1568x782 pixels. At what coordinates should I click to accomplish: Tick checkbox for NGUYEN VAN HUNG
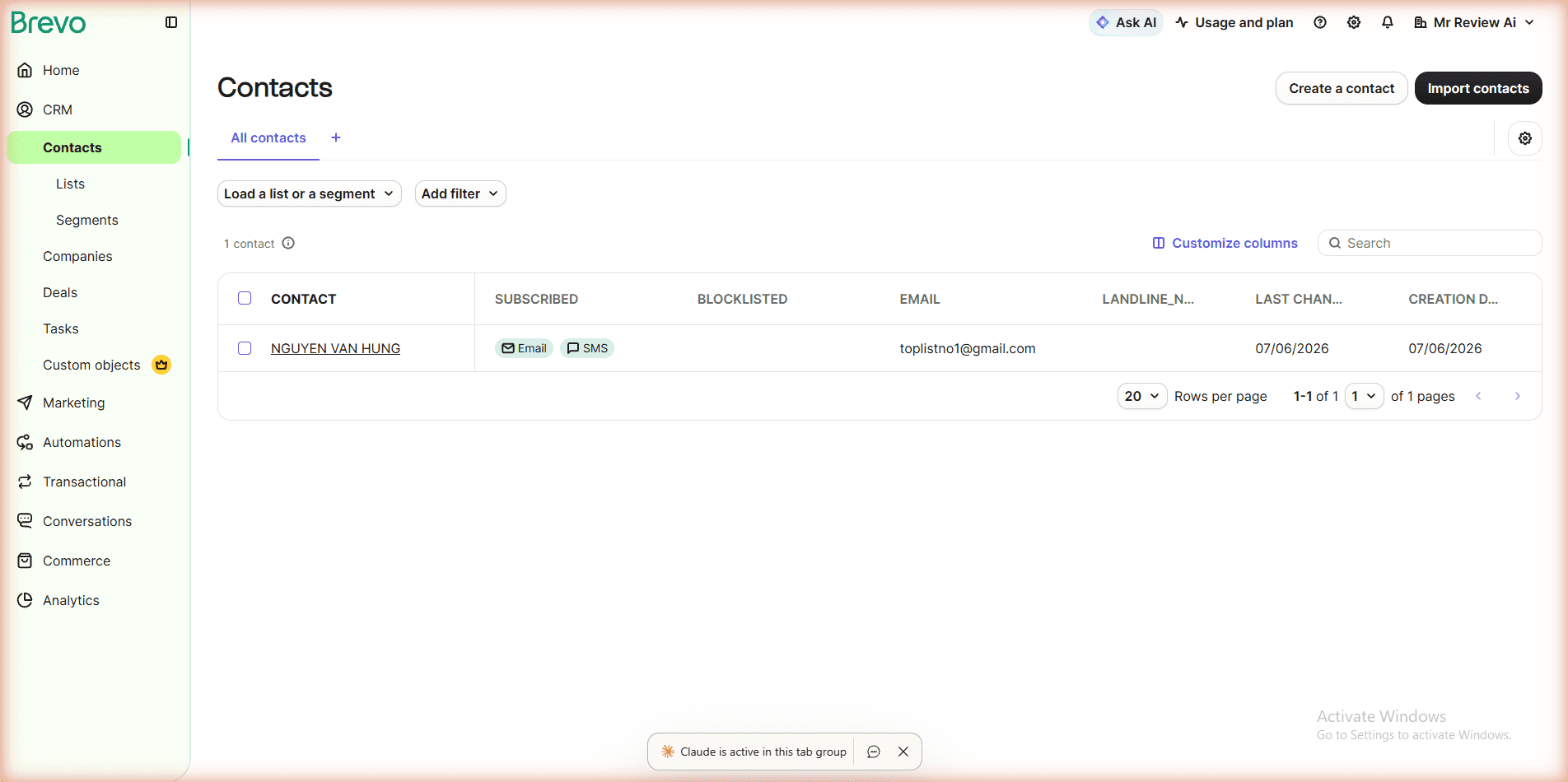click(245, 348)
